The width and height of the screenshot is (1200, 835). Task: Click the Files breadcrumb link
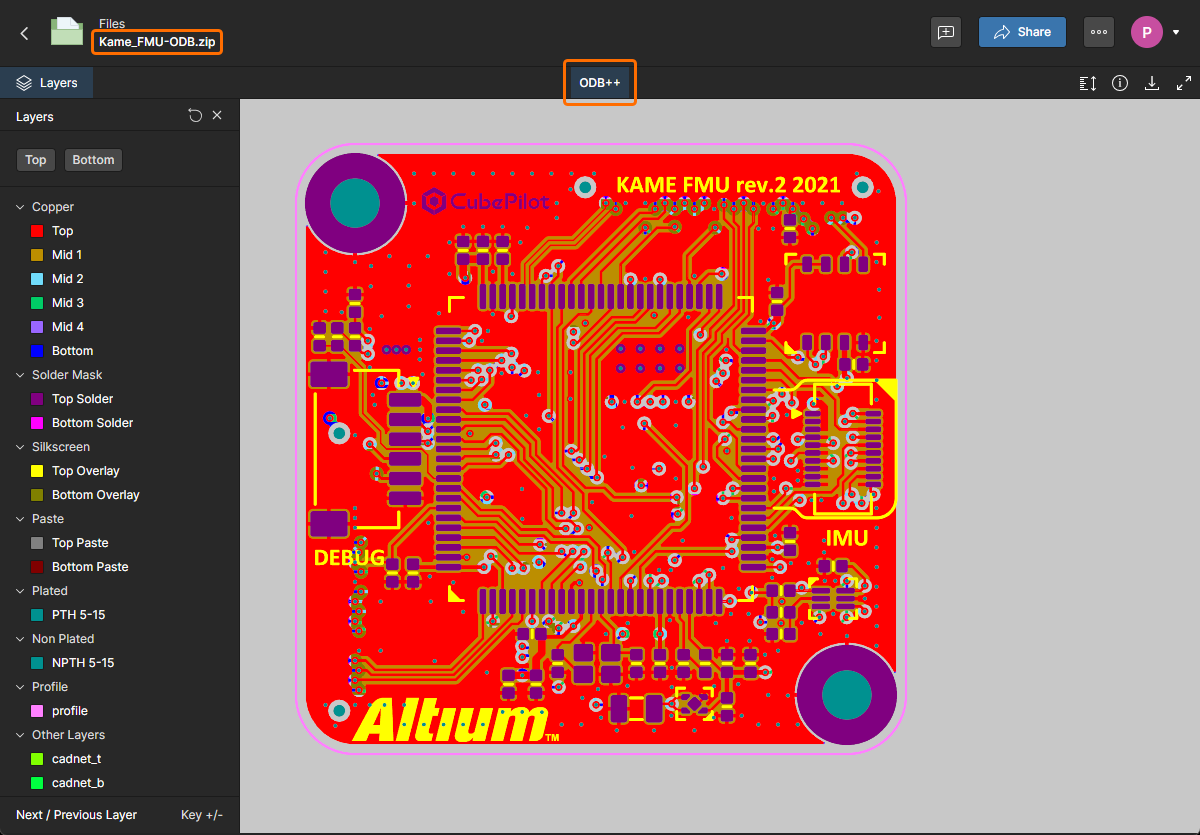coord(113,23)
